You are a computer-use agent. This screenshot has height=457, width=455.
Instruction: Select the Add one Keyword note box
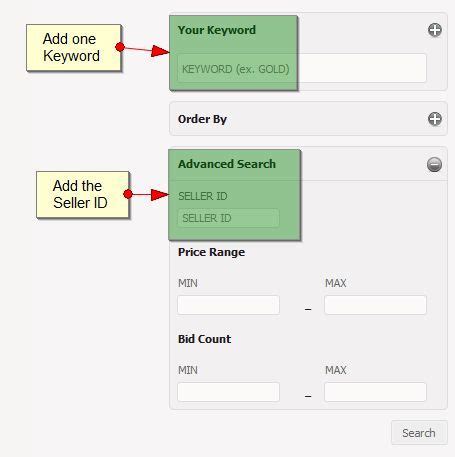pos(74,47)
